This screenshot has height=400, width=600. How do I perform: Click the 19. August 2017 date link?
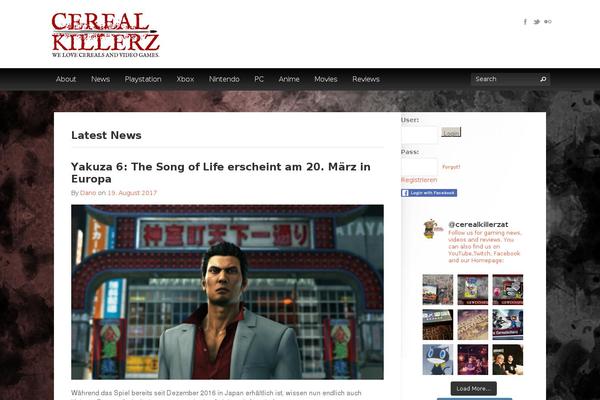[132, 193]
